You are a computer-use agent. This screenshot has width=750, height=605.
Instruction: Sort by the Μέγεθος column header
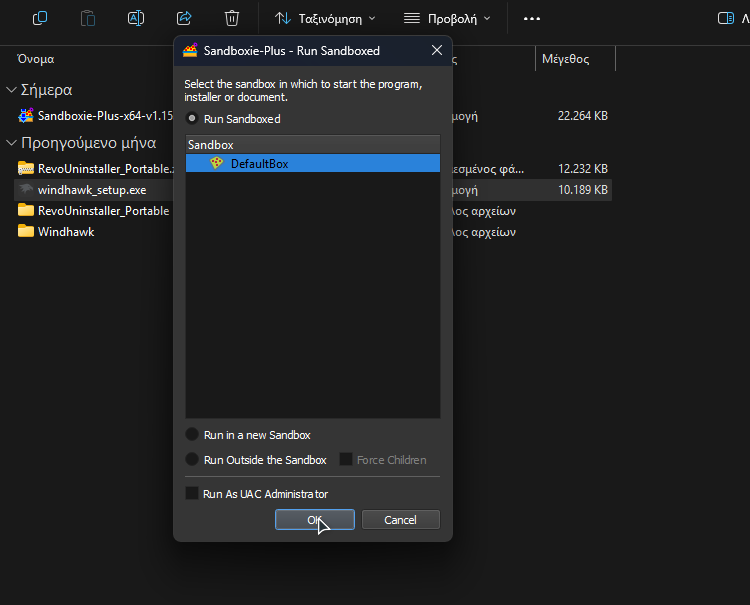[565, 59]
